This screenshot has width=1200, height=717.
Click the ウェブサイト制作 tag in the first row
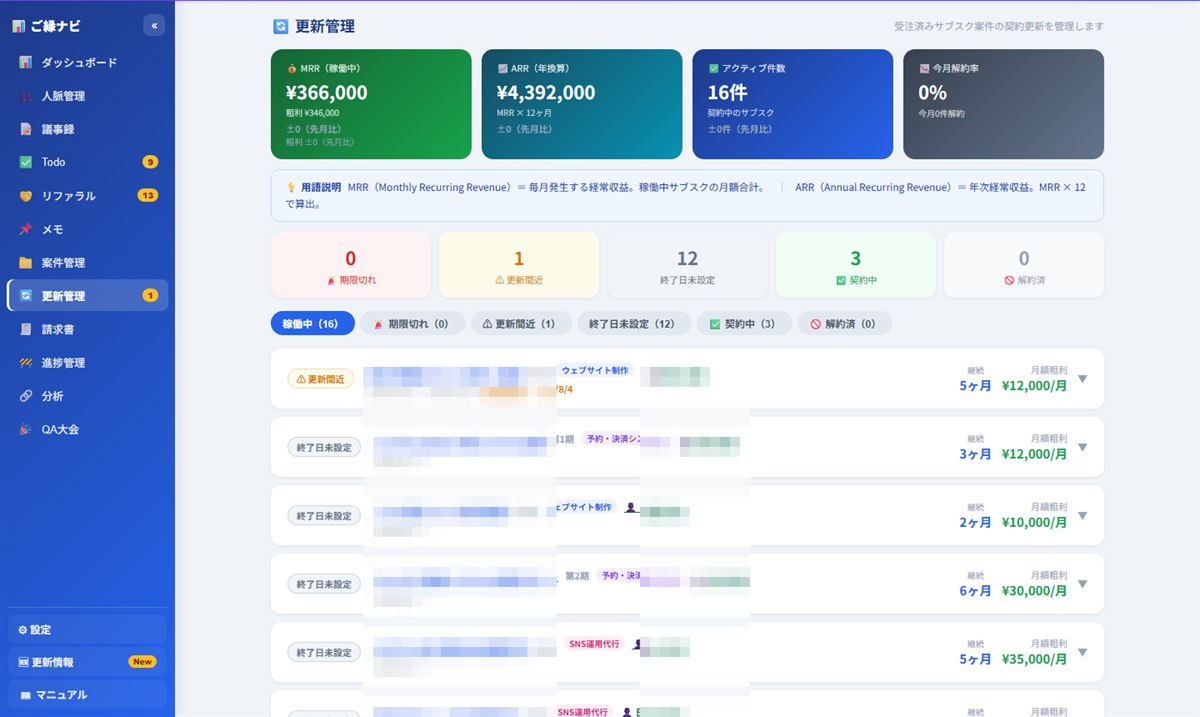coord(596,370)
